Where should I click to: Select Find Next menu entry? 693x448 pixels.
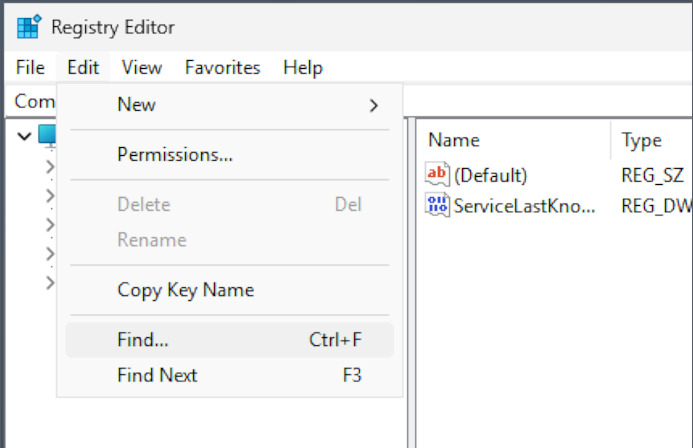(229, 375)
